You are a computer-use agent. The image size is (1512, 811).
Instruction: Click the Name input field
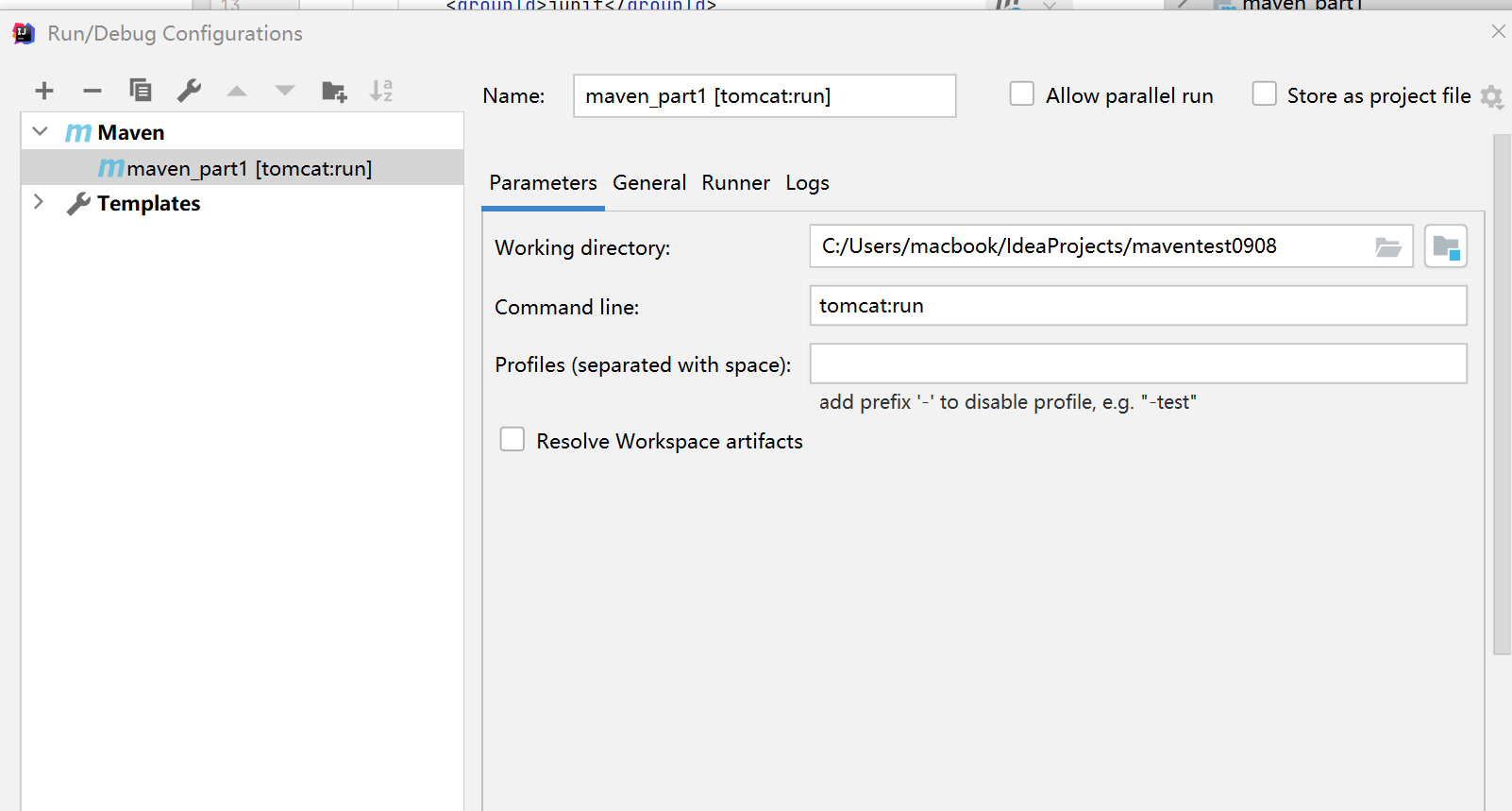[x=764, y=95]
